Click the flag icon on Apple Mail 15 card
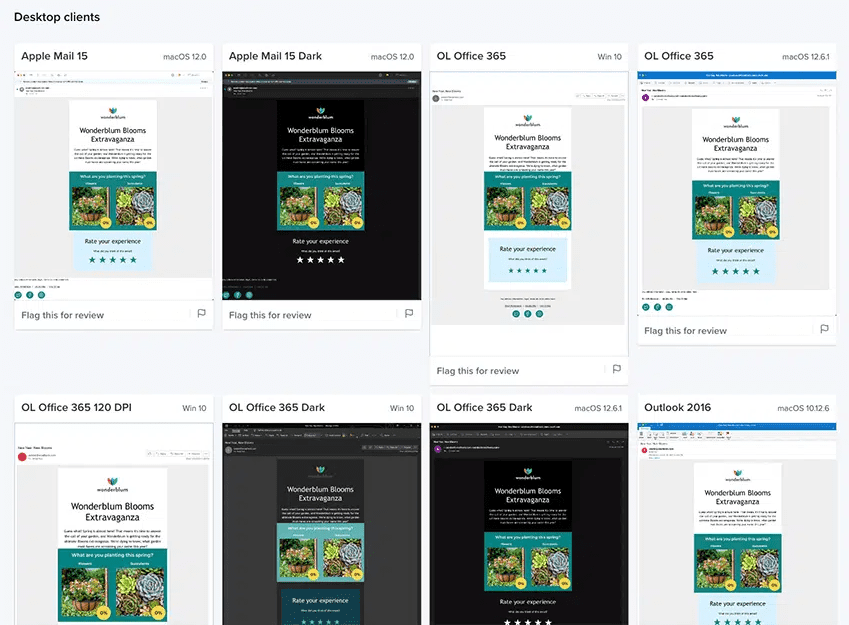 click(201, 314)
